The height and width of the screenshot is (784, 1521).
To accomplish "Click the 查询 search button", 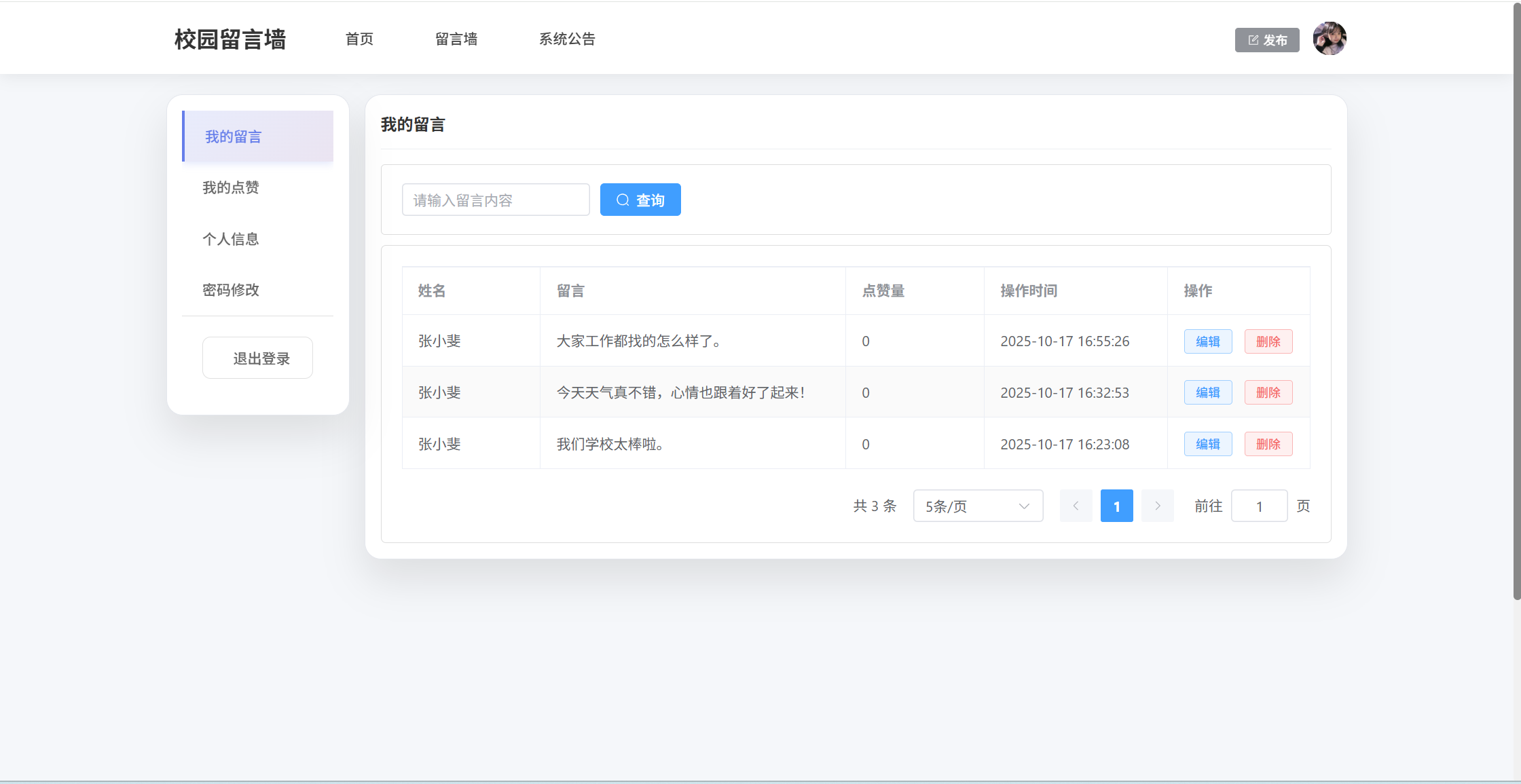I will pos(640,200).
